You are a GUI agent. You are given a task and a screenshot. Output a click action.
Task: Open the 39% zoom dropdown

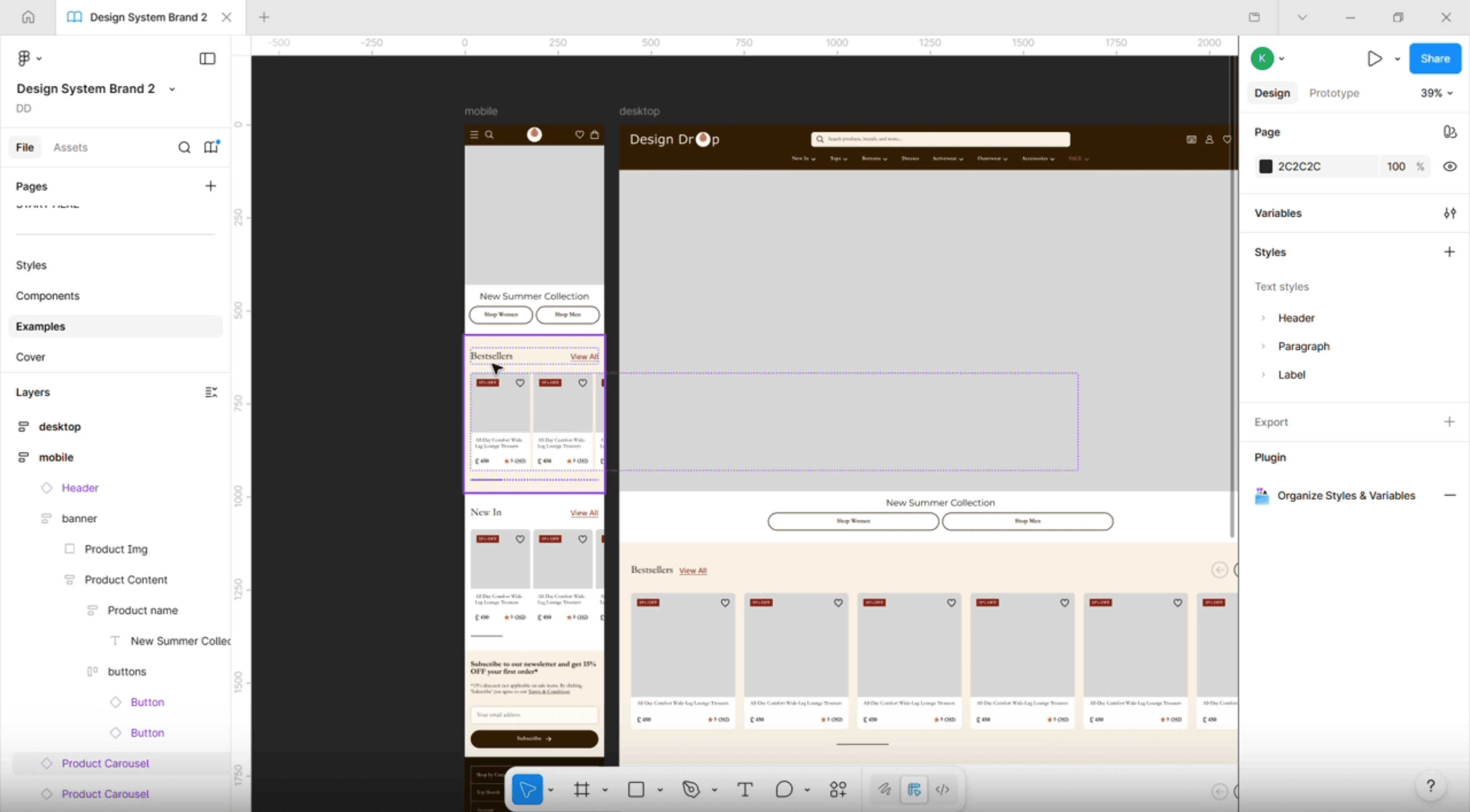(1436, 93)
